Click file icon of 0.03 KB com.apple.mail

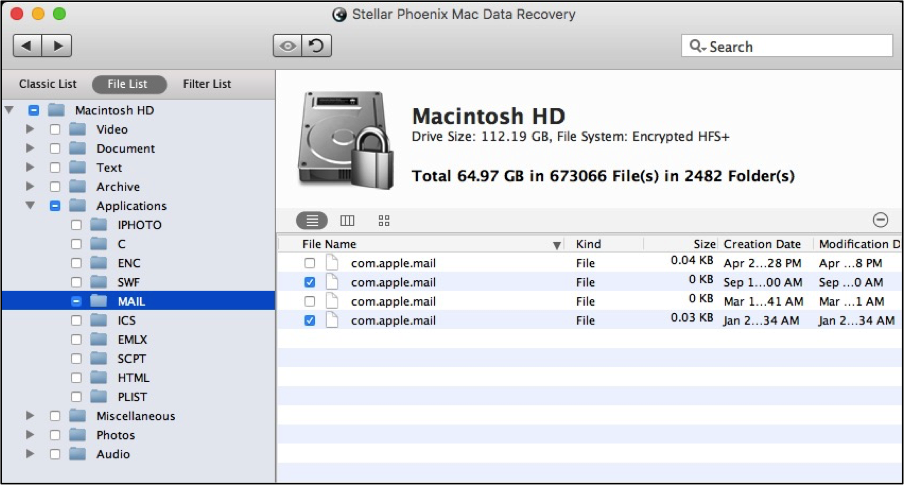(x=332, y=320)
